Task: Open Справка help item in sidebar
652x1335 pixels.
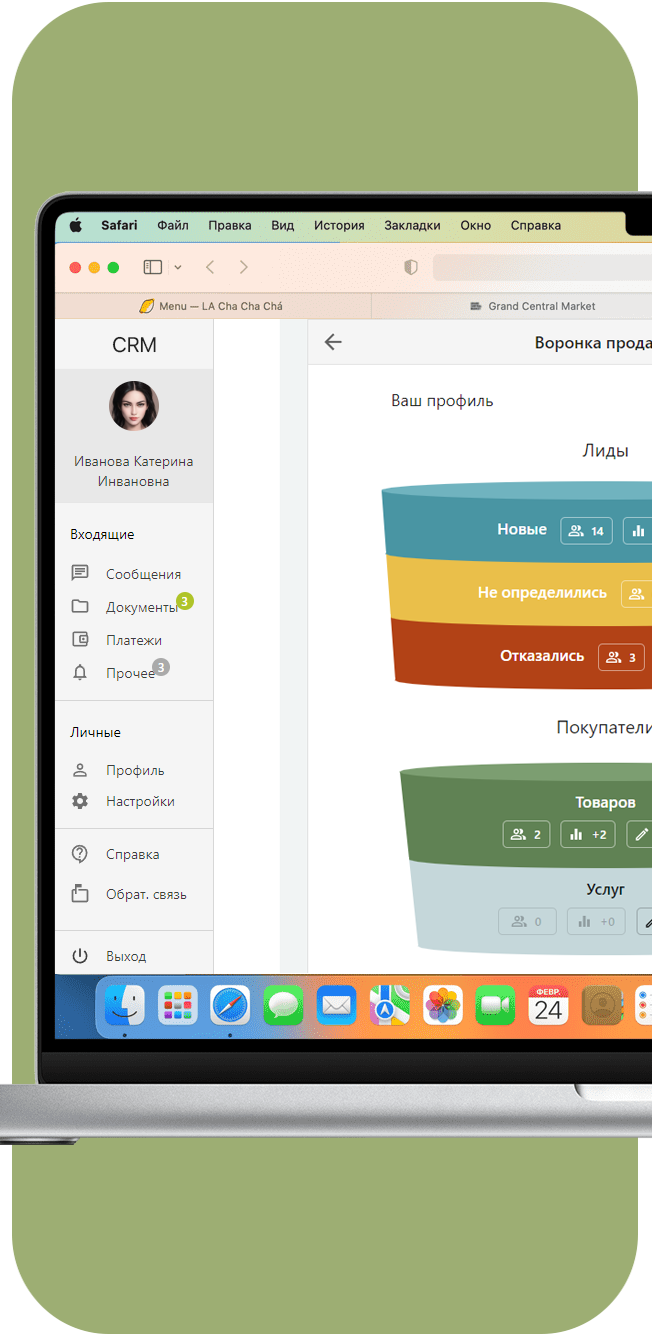Action: click(x=132, y=854)
